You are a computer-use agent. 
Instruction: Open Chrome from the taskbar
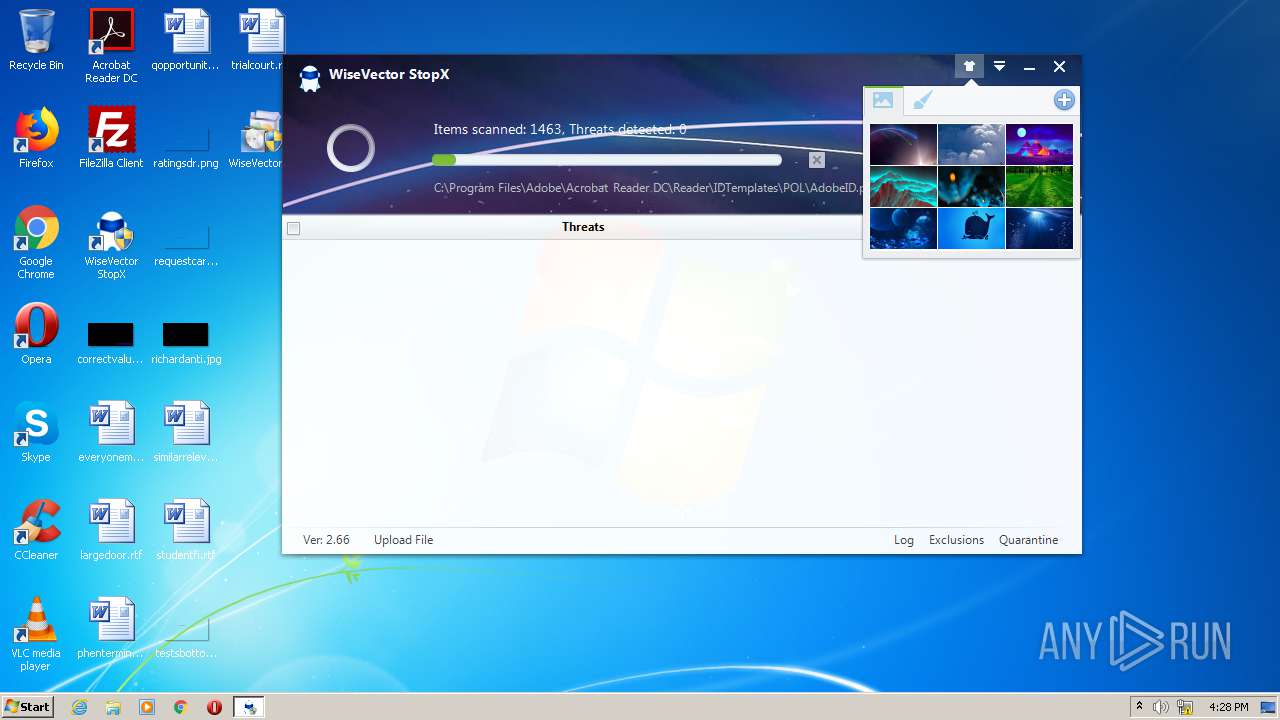point(181,707)
